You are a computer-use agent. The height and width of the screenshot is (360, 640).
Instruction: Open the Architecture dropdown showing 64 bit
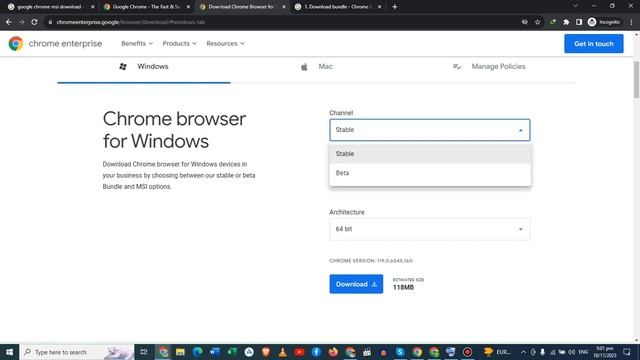pyautogui.click(x=430, y=229)
